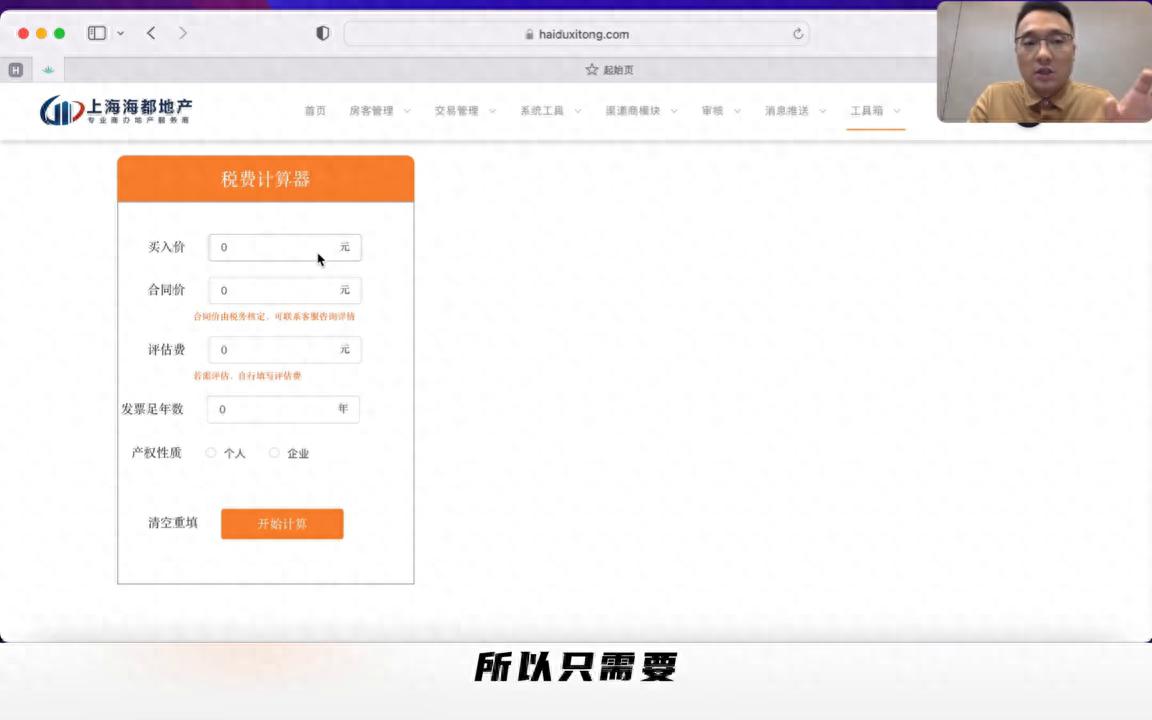Expand the 房客管理 dropdown menu
Screen dimensions: 1152x720
[x=380, y=111]
